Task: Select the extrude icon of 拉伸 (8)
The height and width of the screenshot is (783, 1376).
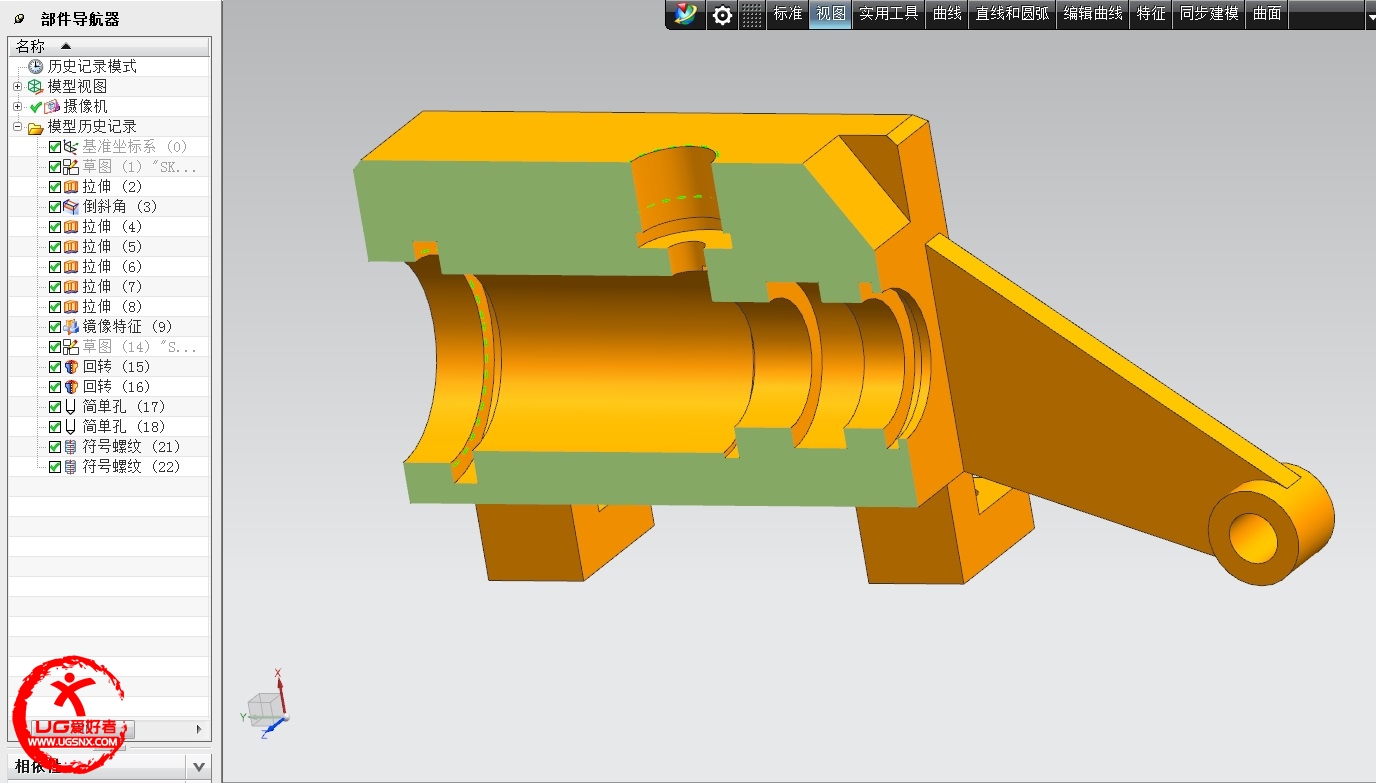Action: point(71,306)
